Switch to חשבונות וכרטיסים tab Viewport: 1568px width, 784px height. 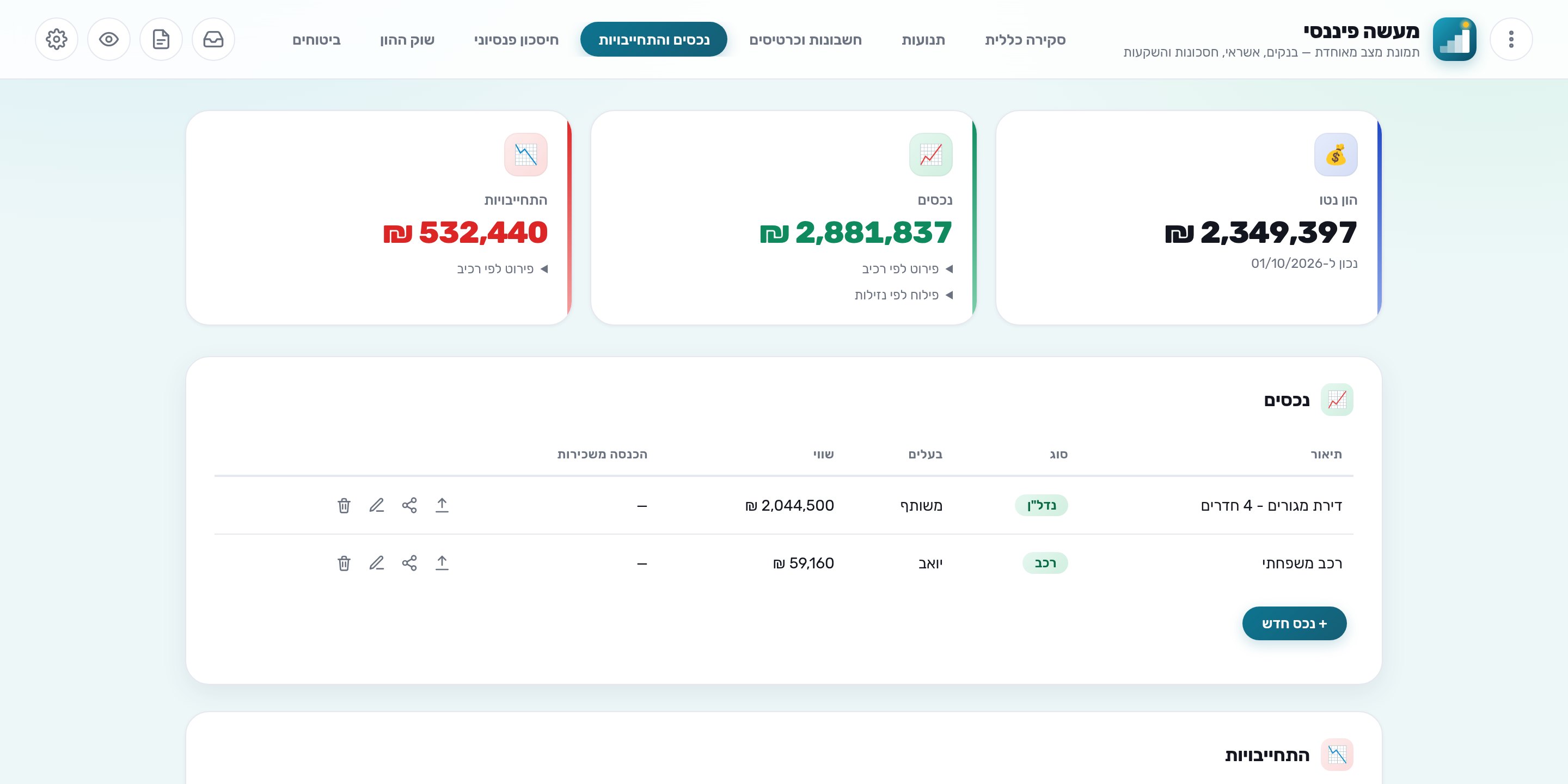805,40
